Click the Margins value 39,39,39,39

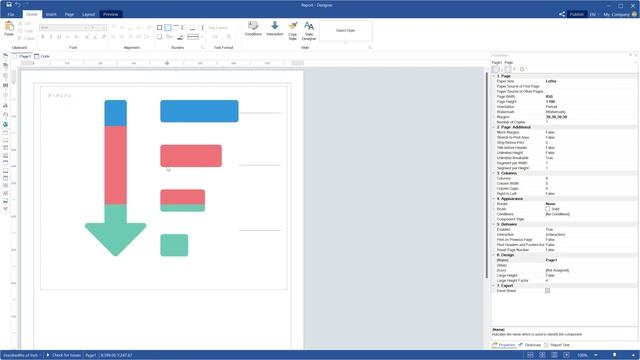[x=556, y=117]
